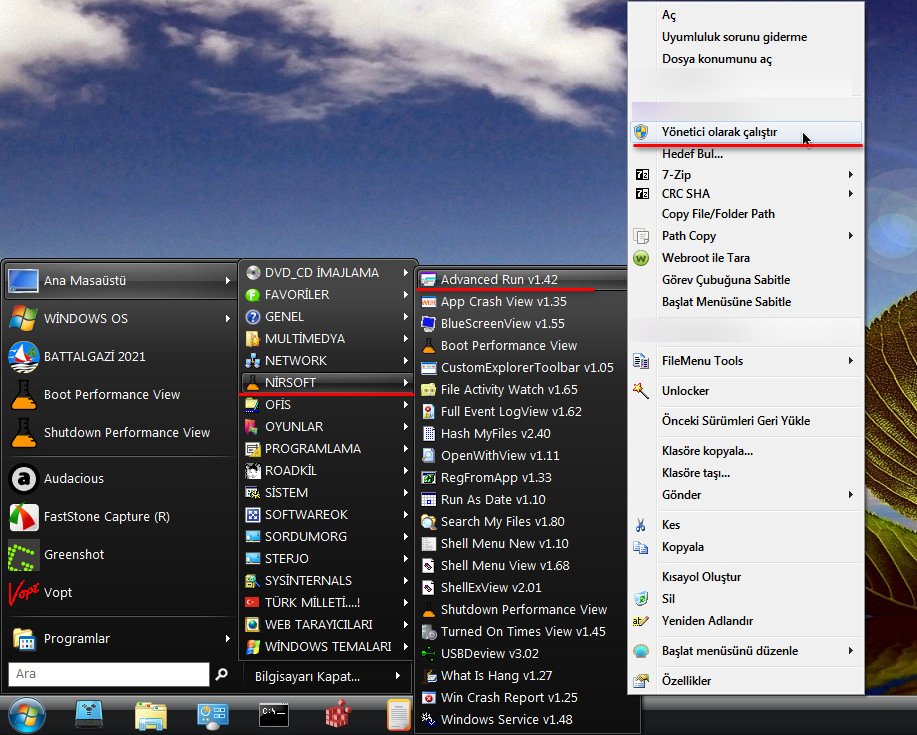Open Greenshot icon in start menu
Image resolution: width=917 pixels, height=735 pixels.
(23, 555)
